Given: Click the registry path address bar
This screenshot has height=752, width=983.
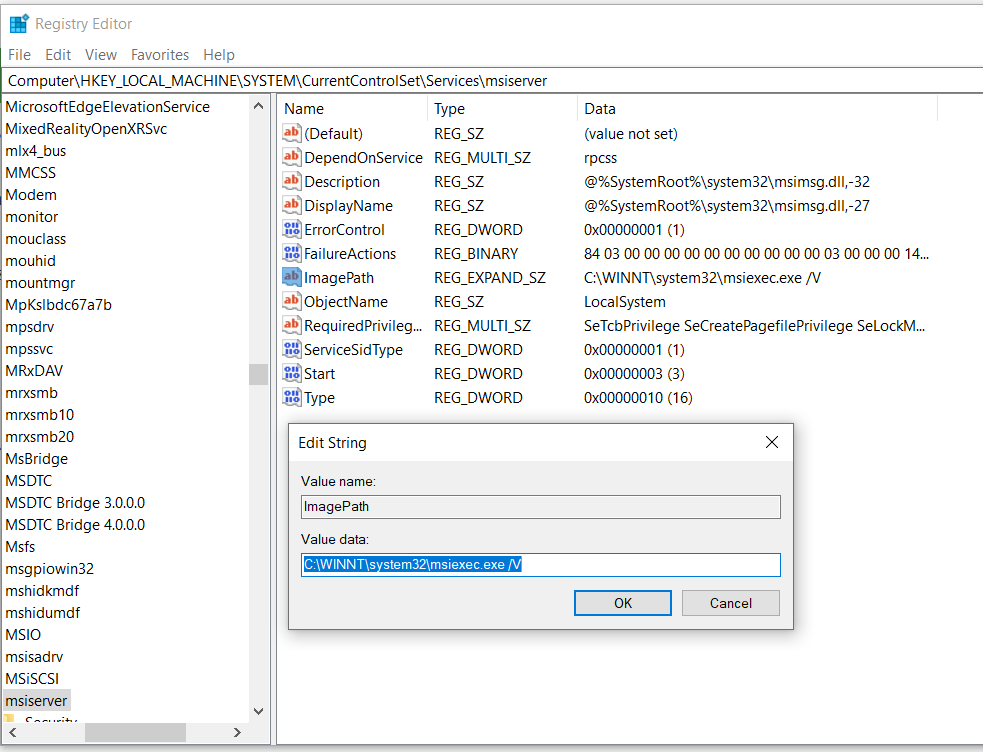Looking at the screenshot, I should click(493, 81).
